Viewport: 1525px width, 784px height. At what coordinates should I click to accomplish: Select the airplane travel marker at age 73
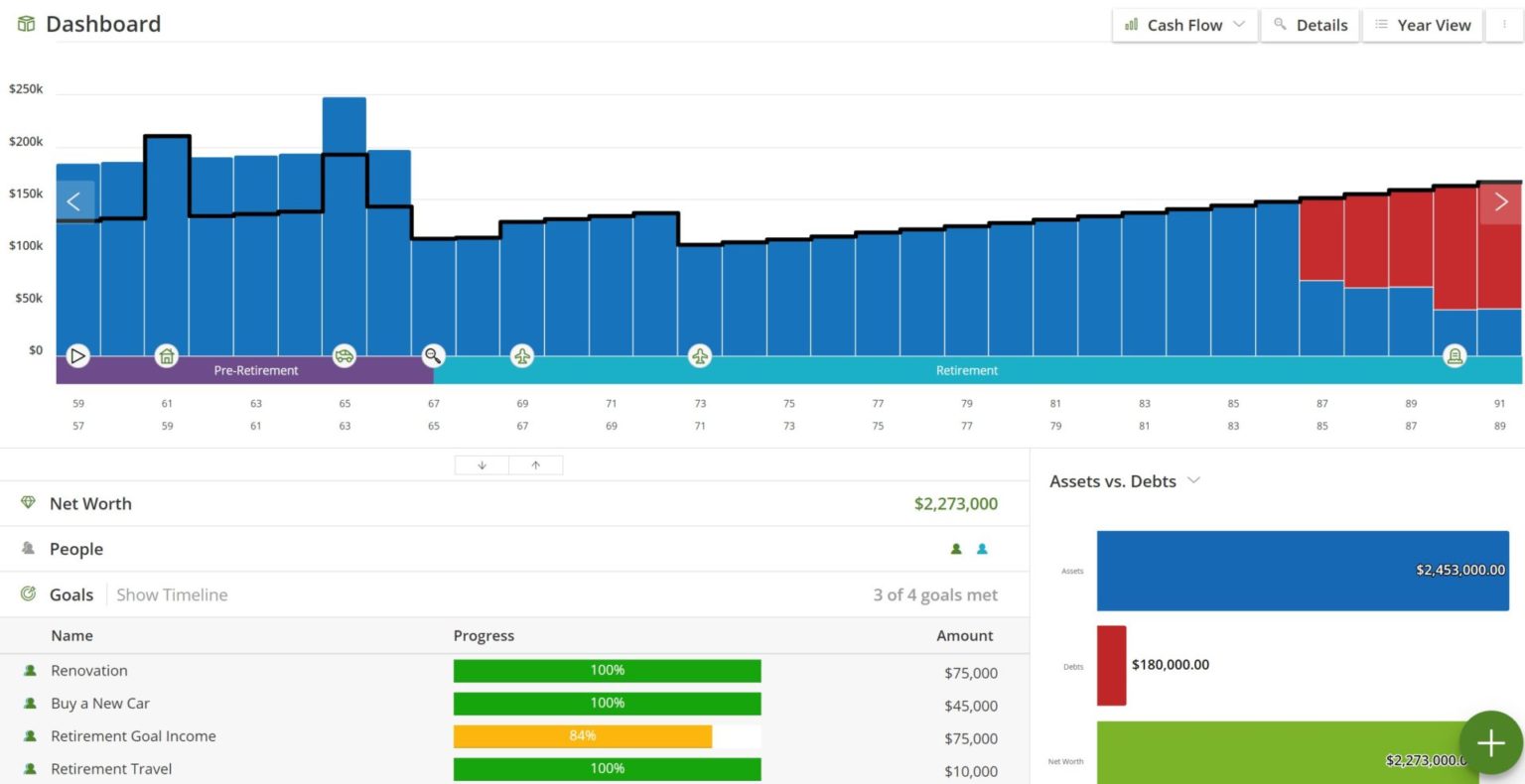700,355
